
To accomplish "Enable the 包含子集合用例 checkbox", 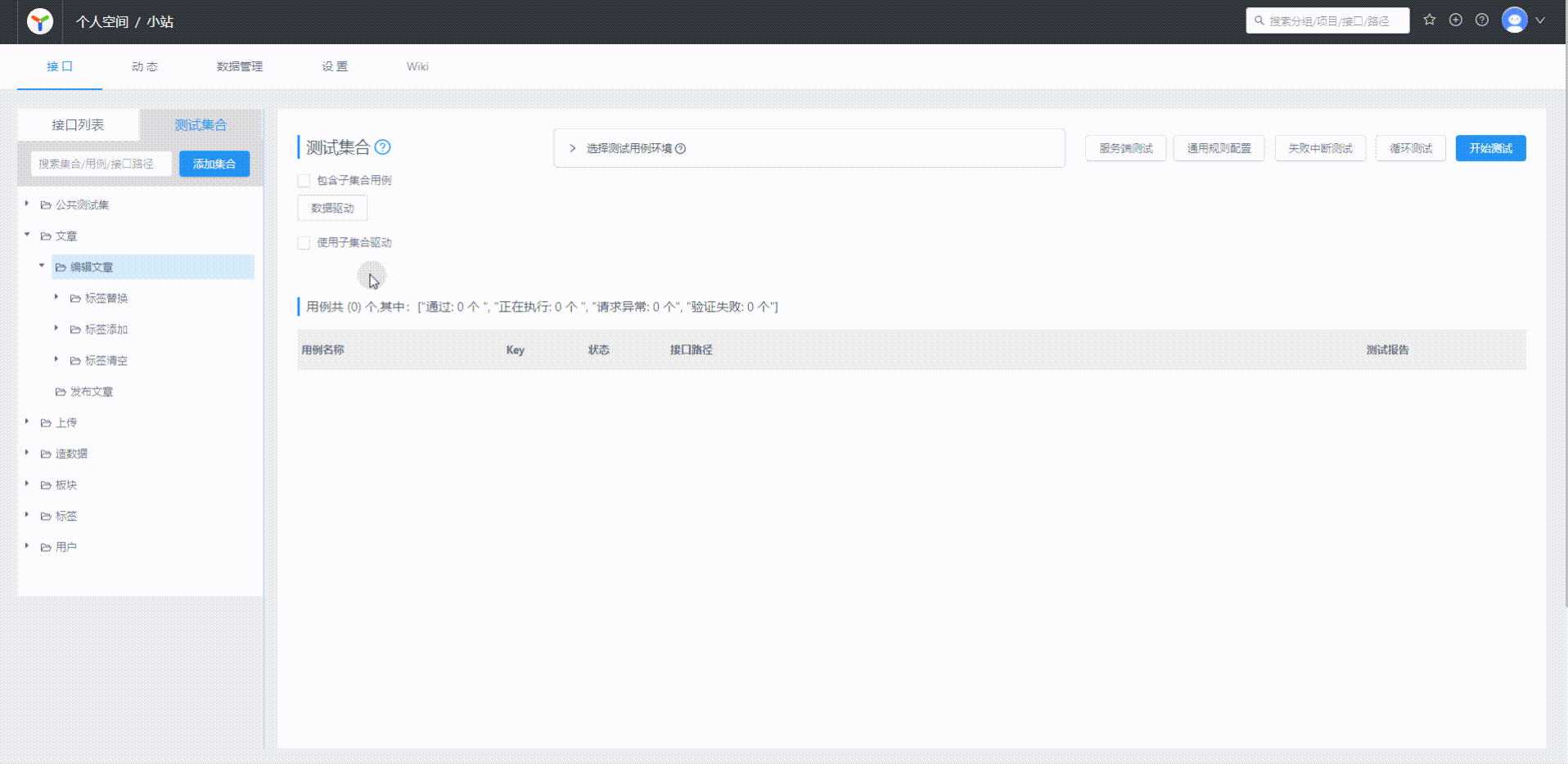I will (x=304, y=180).
